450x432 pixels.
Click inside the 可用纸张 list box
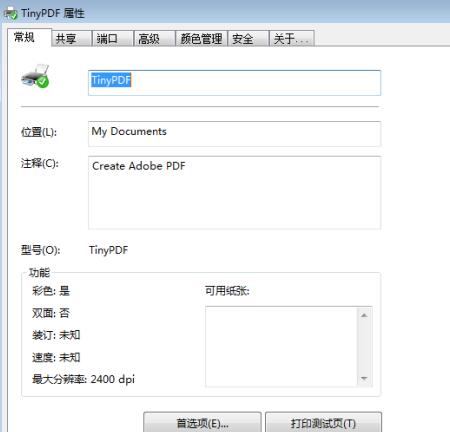pyautogui.click(x=281, y=347)
